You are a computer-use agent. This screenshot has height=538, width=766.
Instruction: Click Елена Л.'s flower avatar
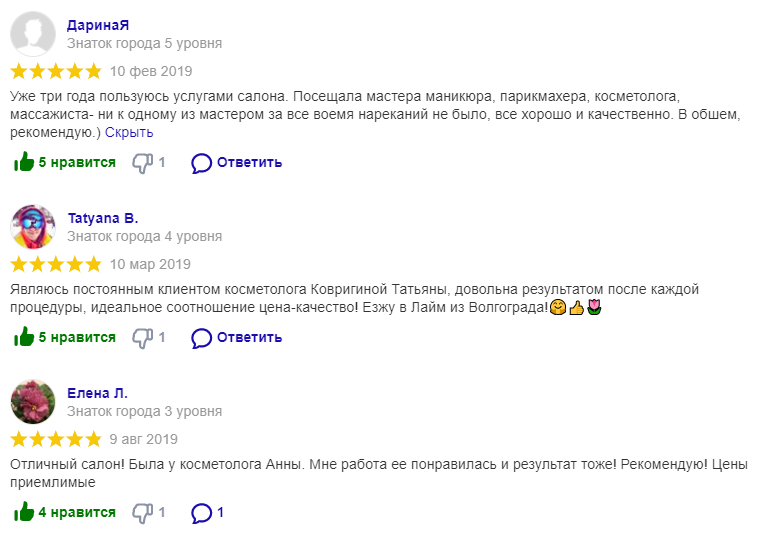(x=33, y=402)
